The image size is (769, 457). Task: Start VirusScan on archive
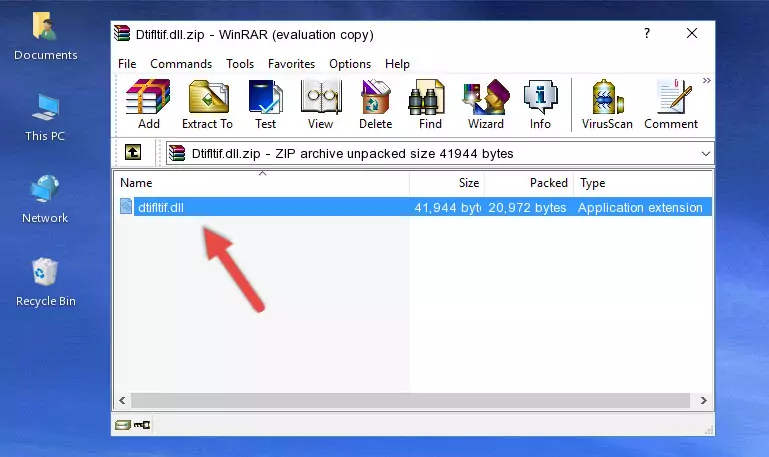click(607, 104)
